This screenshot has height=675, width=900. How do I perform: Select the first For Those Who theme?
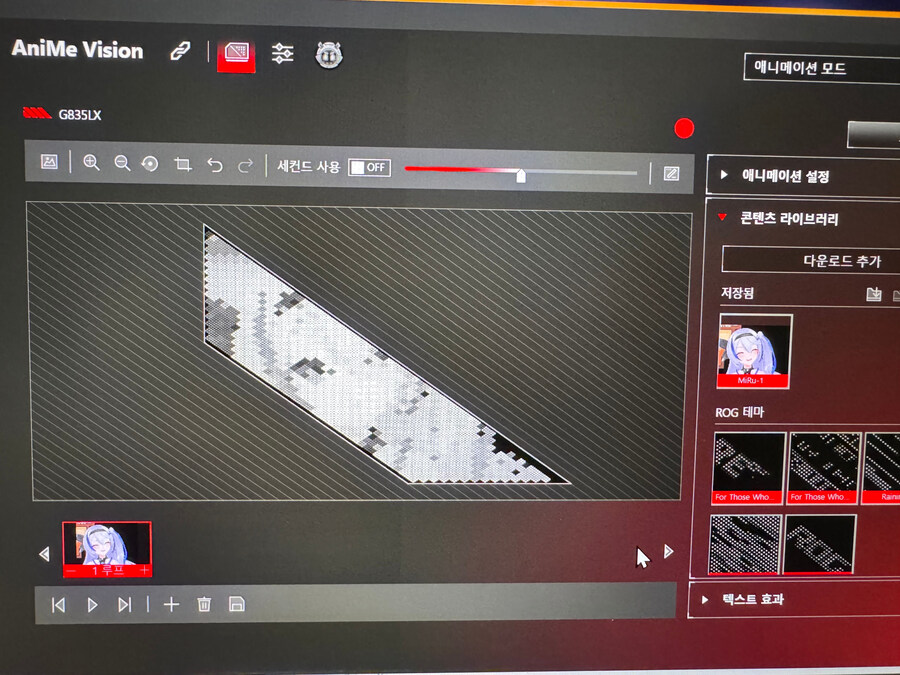748,468
